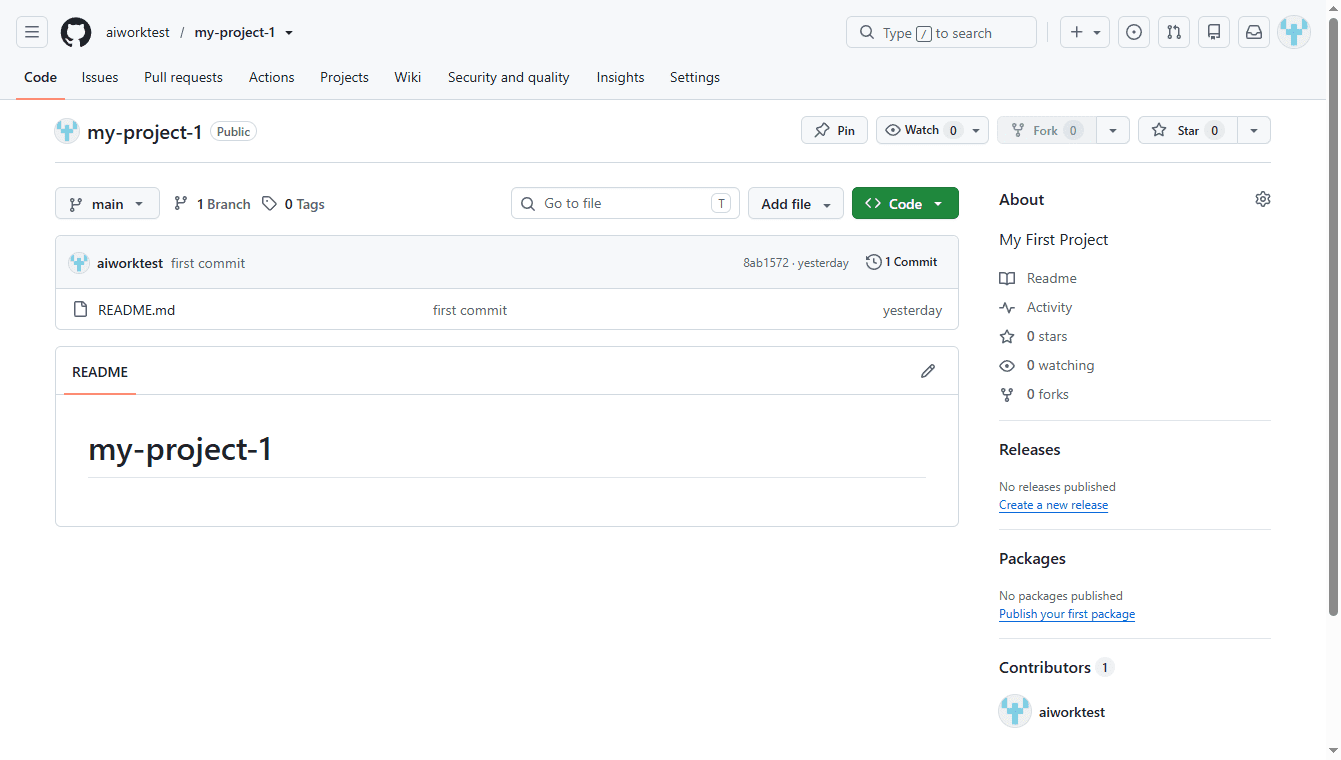
Task: Switch to the Pull requests tab
Action: [183, 77]
